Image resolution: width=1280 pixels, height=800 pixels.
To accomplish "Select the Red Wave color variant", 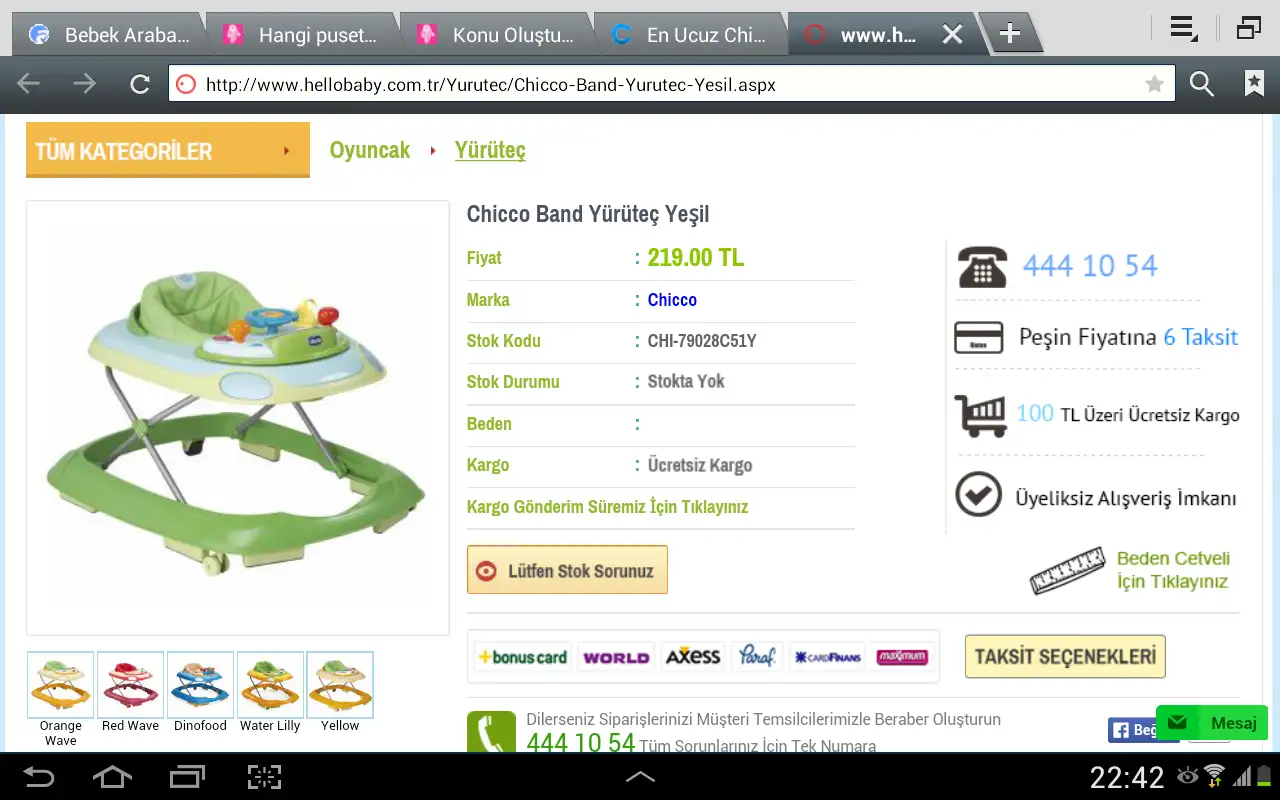I will pyautogui.click(x=130, y=686).
